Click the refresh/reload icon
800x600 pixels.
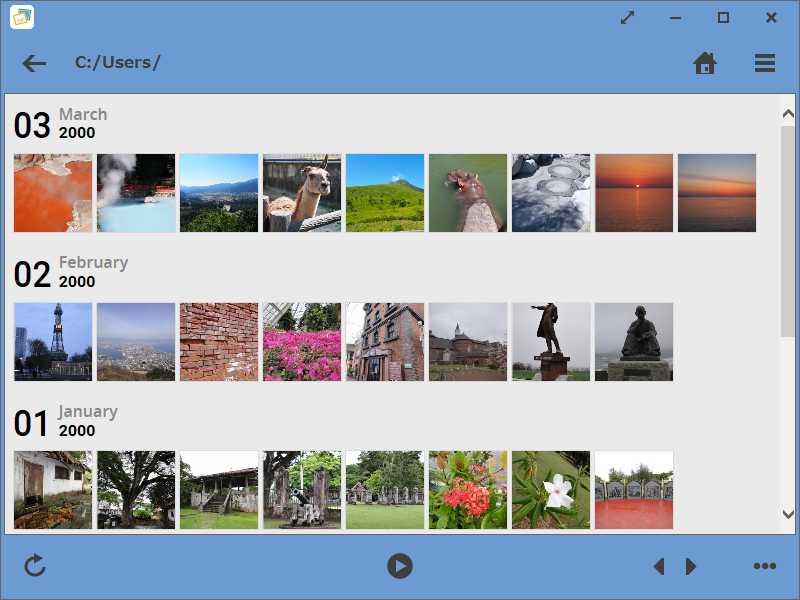click(35, 566)
